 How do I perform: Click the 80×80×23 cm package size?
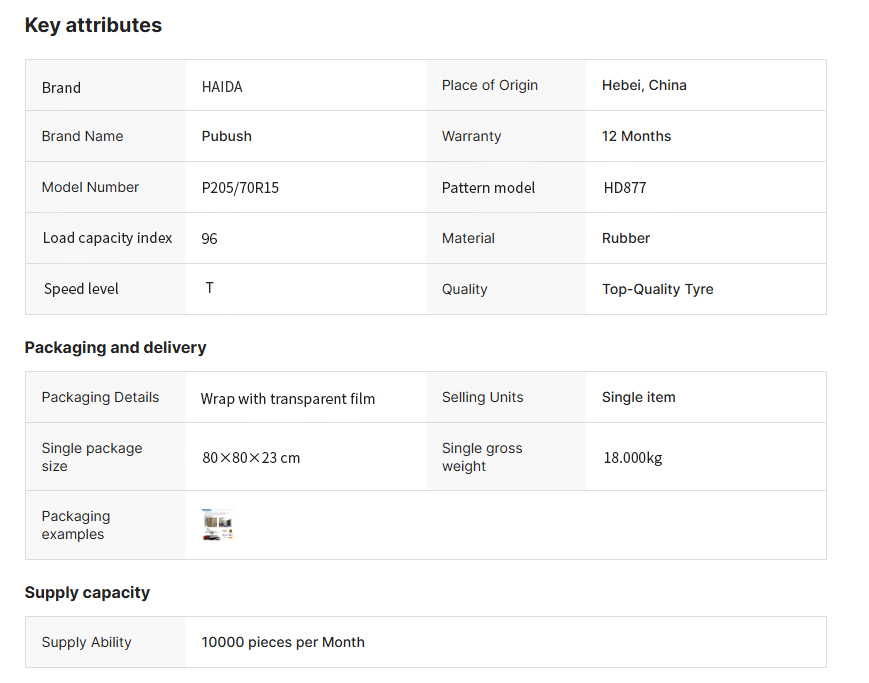[251, 458]
